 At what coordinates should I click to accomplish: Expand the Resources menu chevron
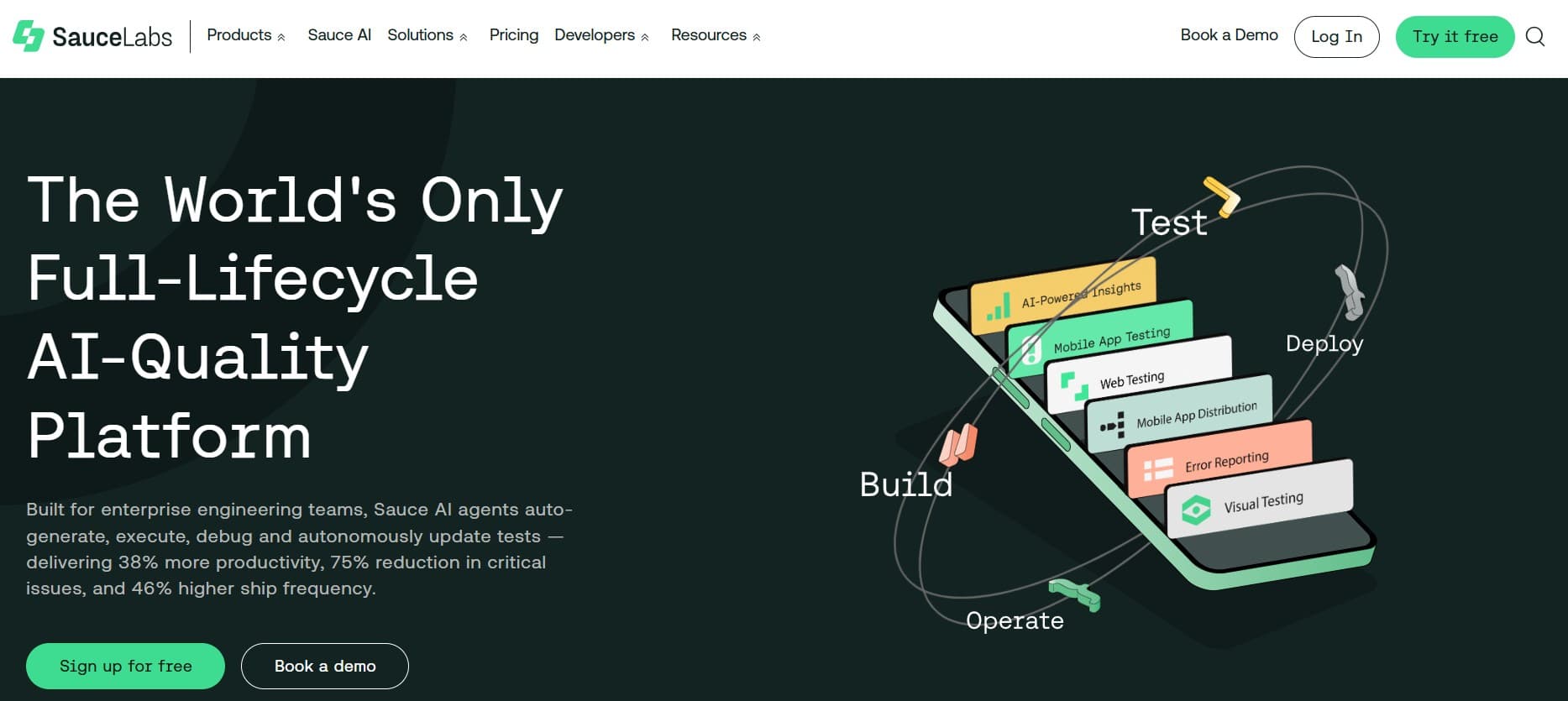pyautogui.click(x=757, y=37)
